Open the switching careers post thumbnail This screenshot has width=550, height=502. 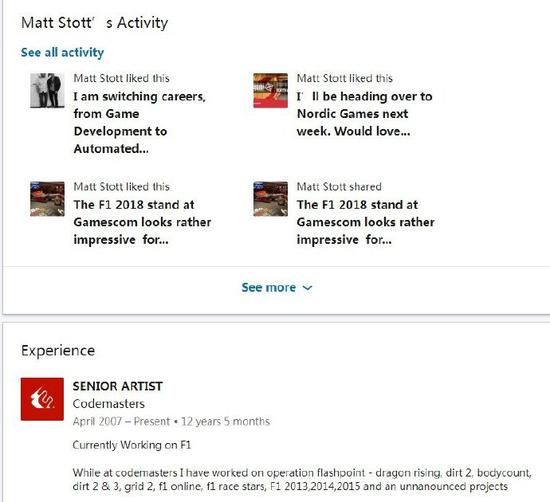(47, 91)
